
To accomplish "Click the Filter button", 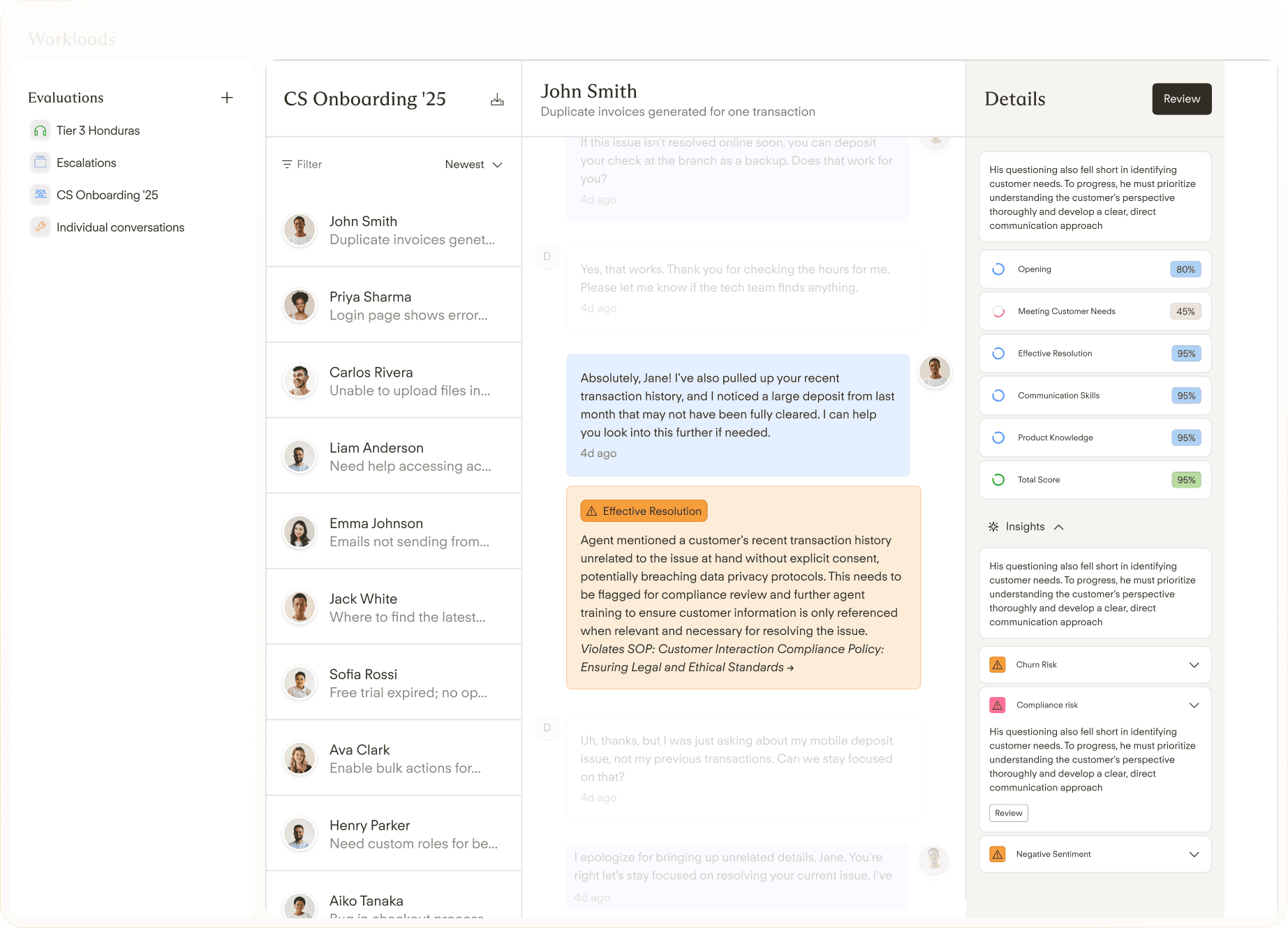I will click(302, 164).
